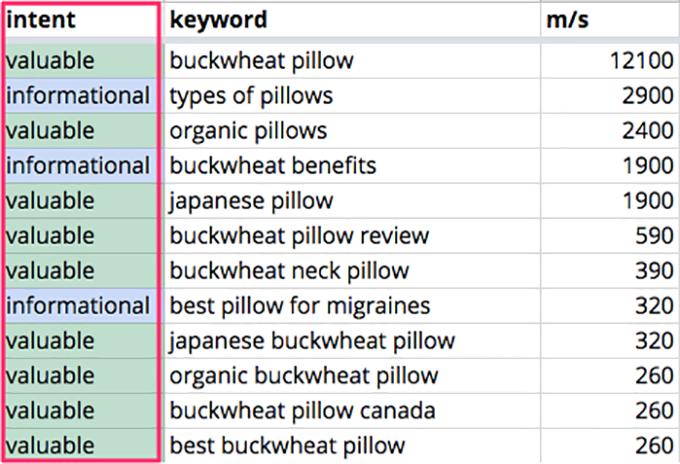Select the 'keyword' column header cell
680x464 pixels.
pyautogui.click(x=352, y=20)
